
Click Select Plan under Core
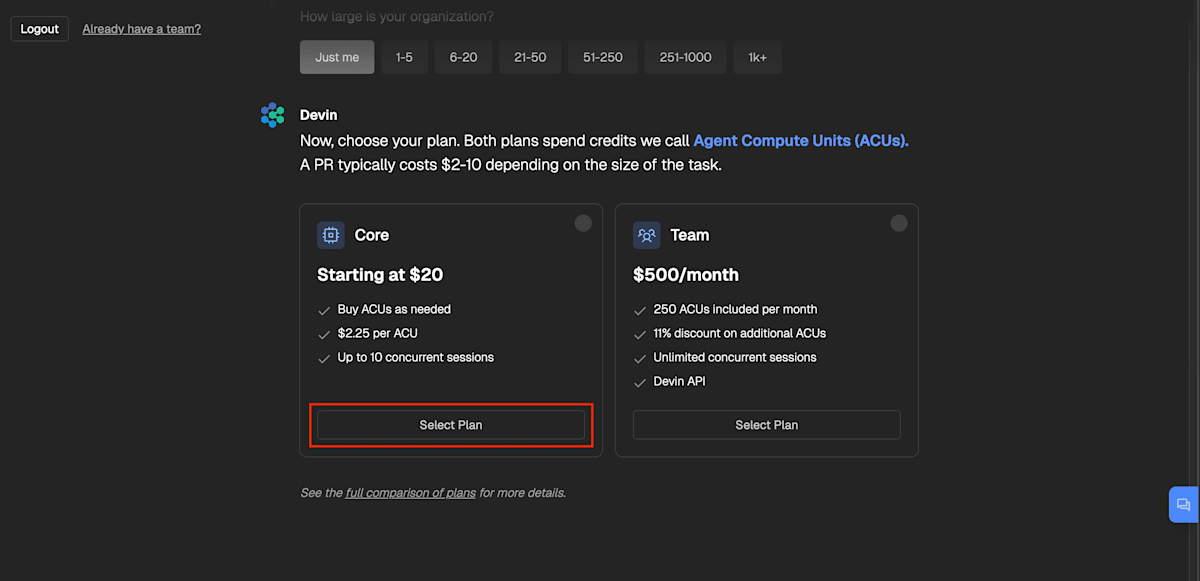point(451,425)
